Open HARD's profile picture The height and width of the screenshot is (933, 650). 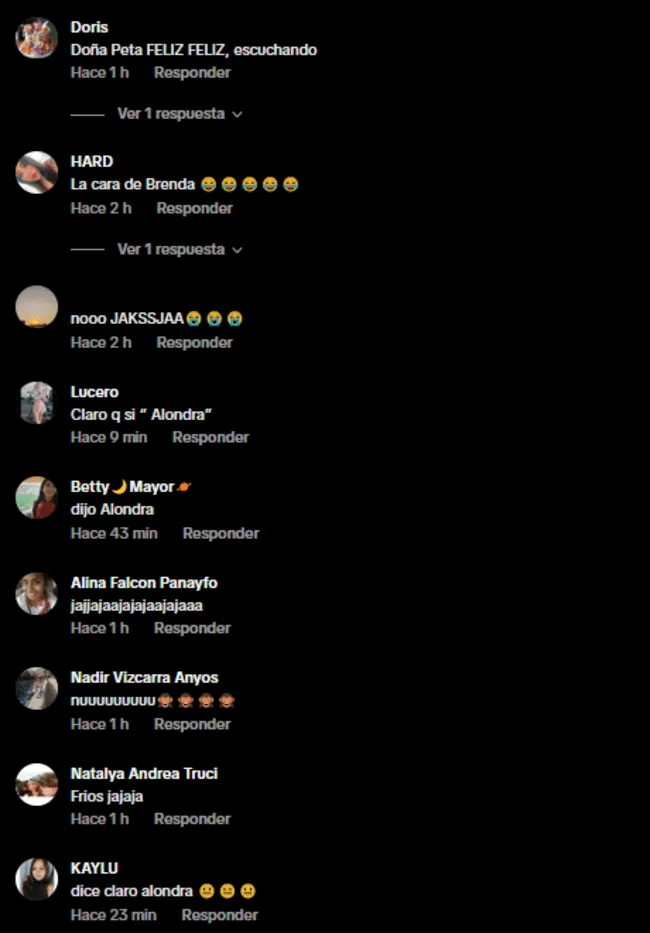(36, 173)
